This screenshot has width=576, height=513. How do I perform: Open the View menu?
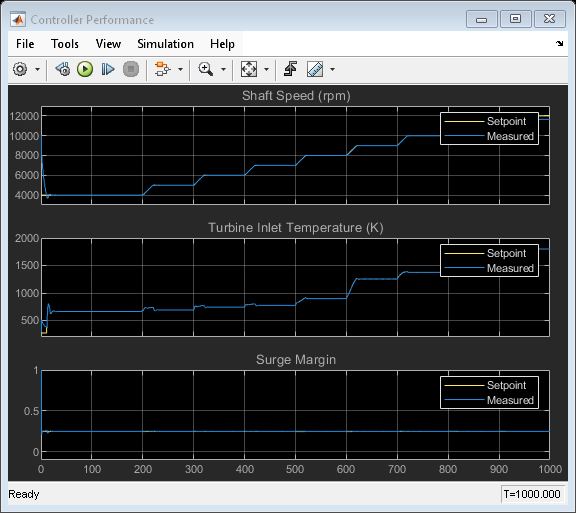point(108,44)
